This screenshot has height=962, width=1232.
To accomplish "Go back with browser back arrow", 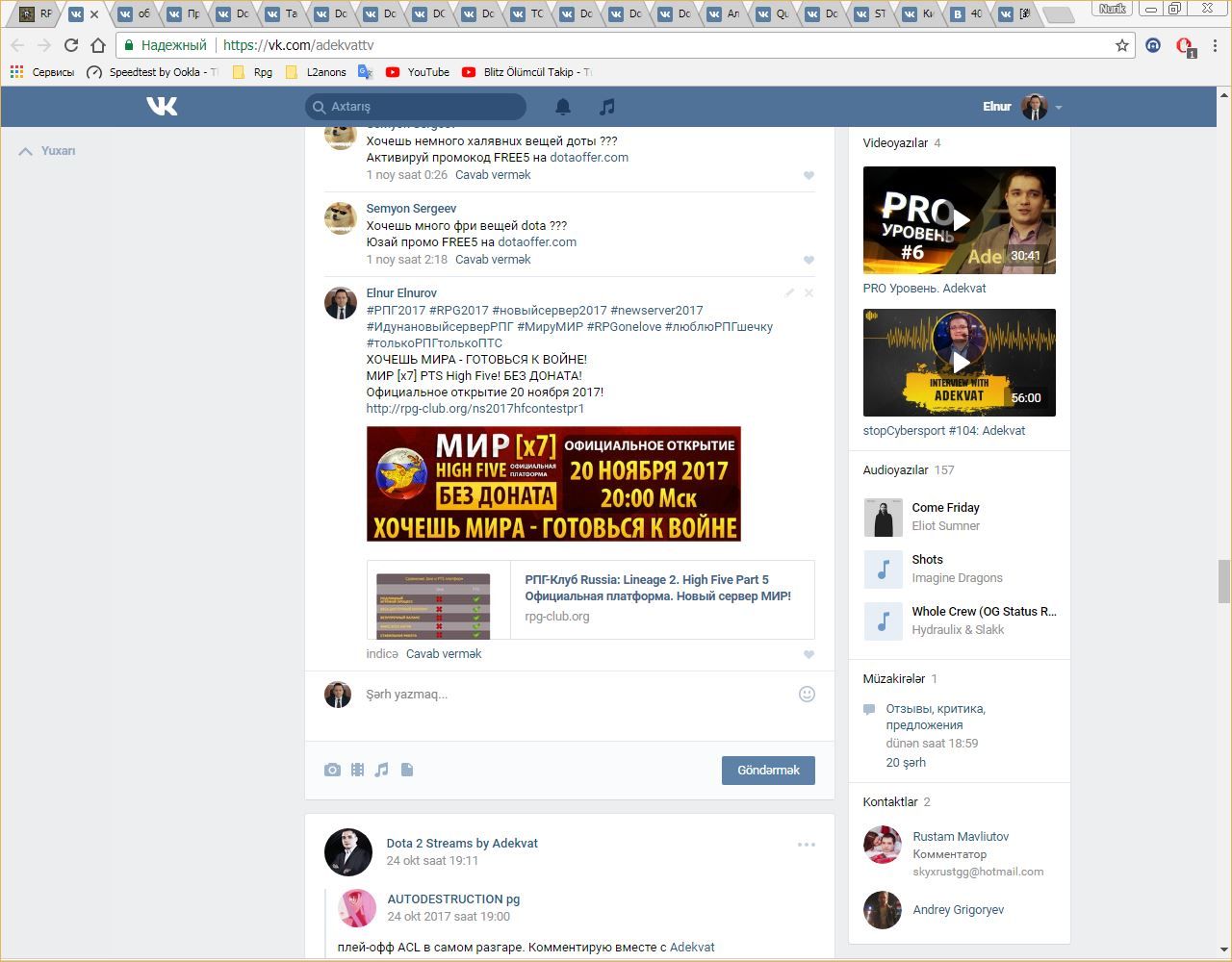I will (17, 45).
